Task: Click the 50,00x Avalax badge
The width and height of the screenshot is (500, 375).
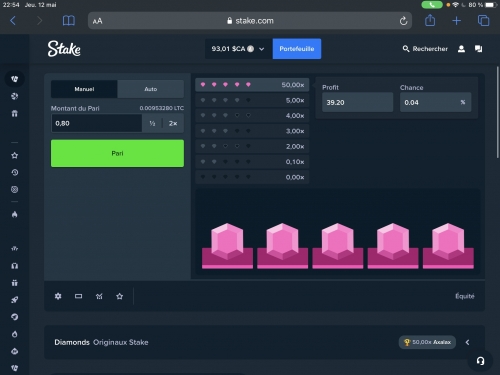Action: [427, 342]
